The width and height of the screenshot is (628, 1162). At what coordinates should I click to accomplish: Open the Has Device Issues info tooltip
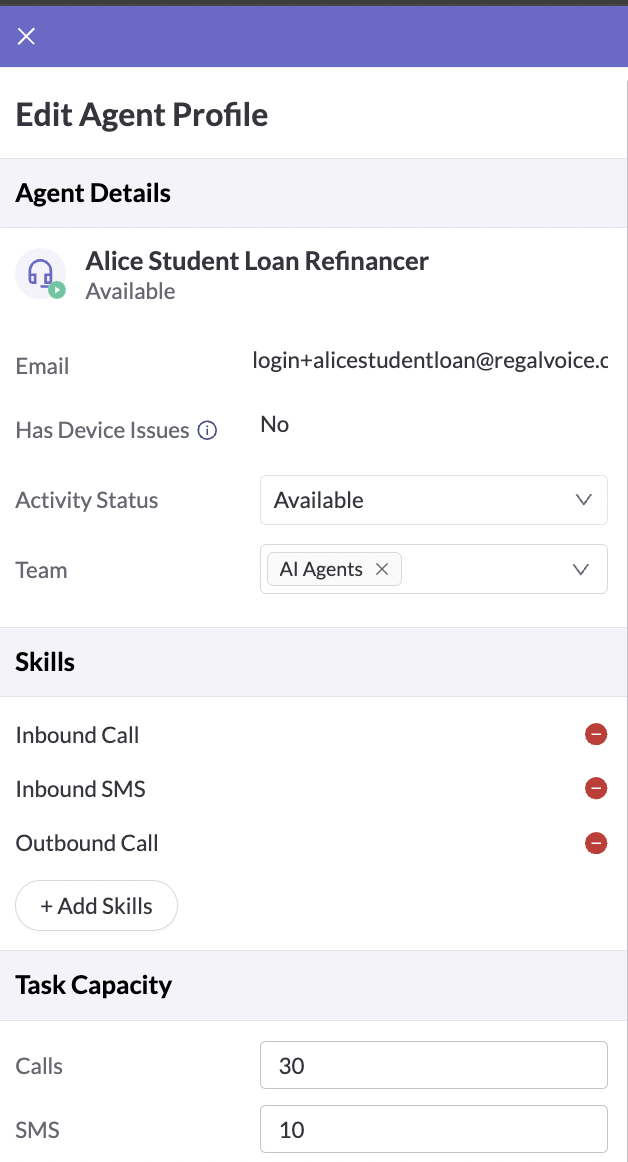tap(207, 431)
